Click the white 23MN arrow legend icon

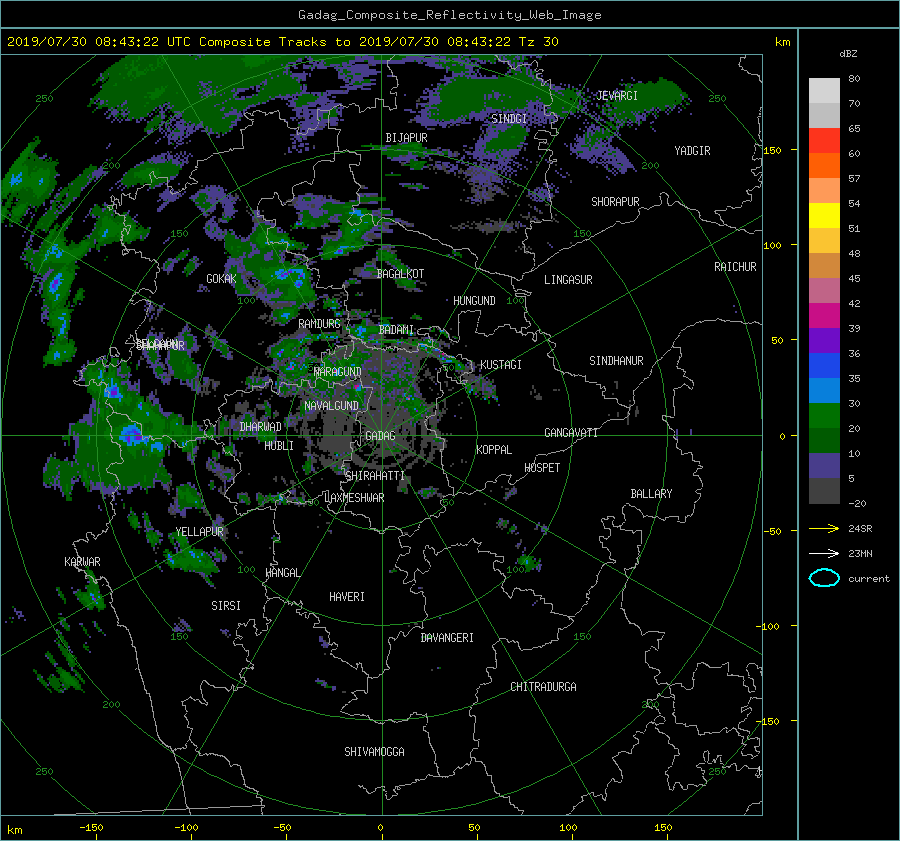[824, 553]
